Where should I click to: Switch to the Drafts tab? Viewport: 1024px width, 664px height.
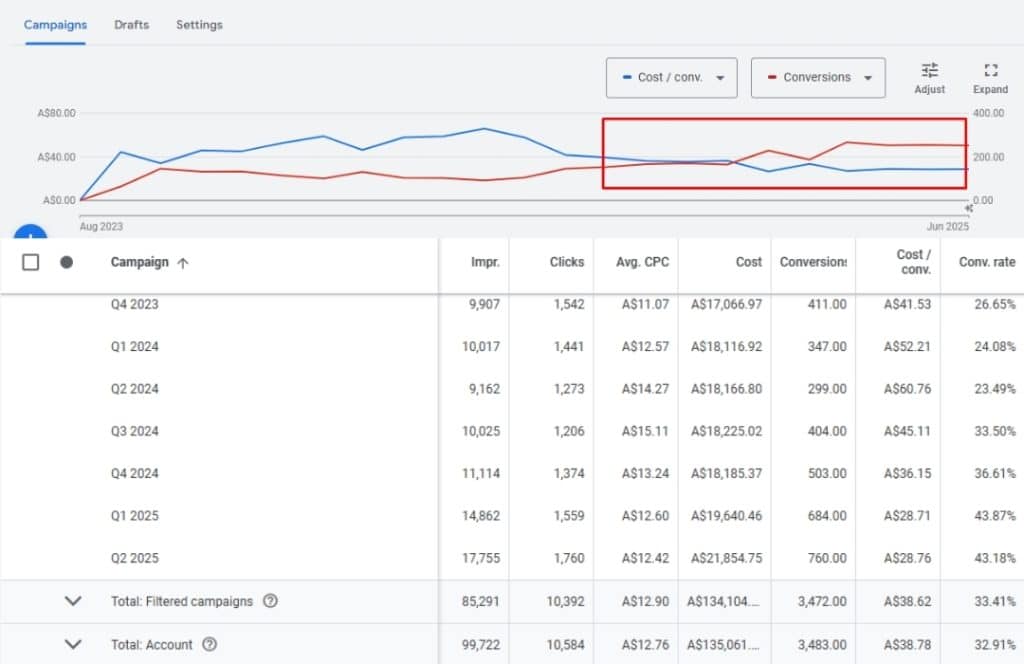coord(131,25)
